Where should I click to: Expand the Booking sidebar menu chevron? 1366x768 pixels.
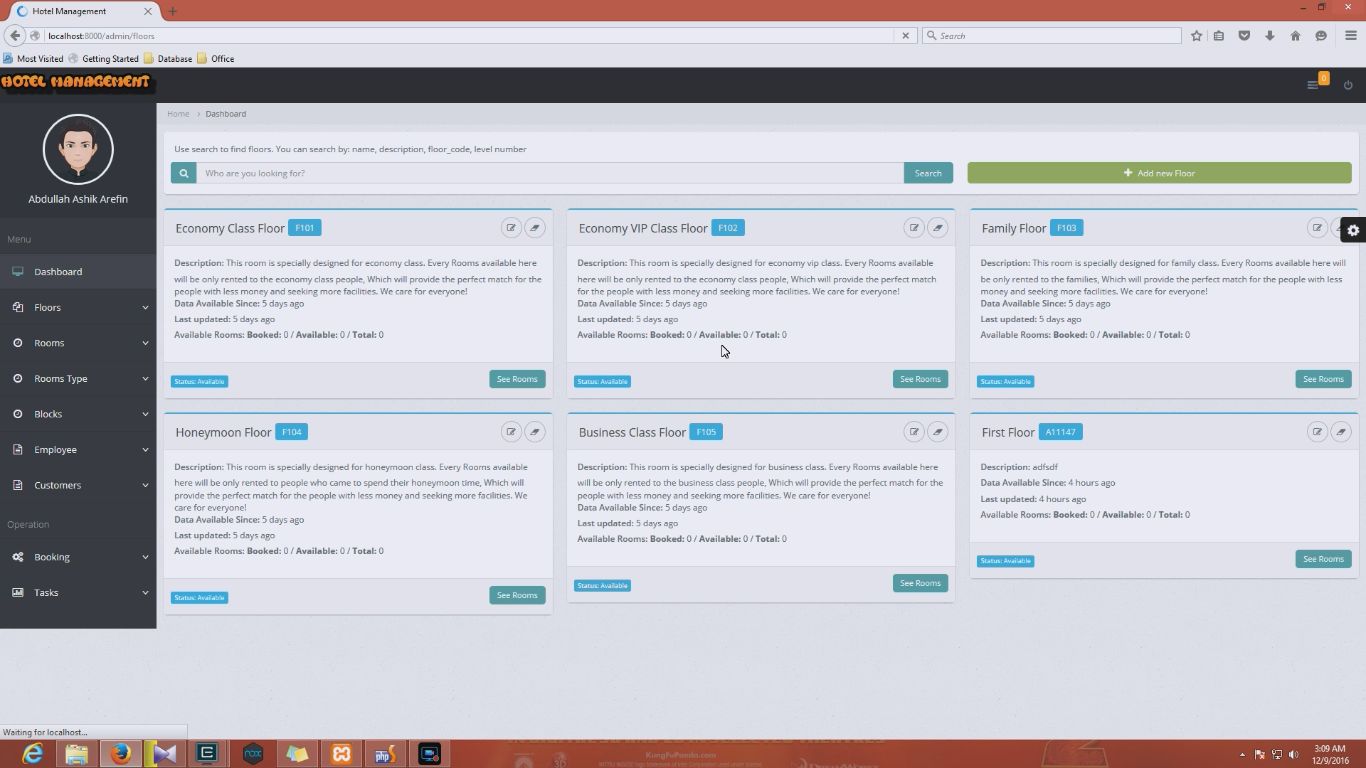pyautogui.click(x=145, y=557)
